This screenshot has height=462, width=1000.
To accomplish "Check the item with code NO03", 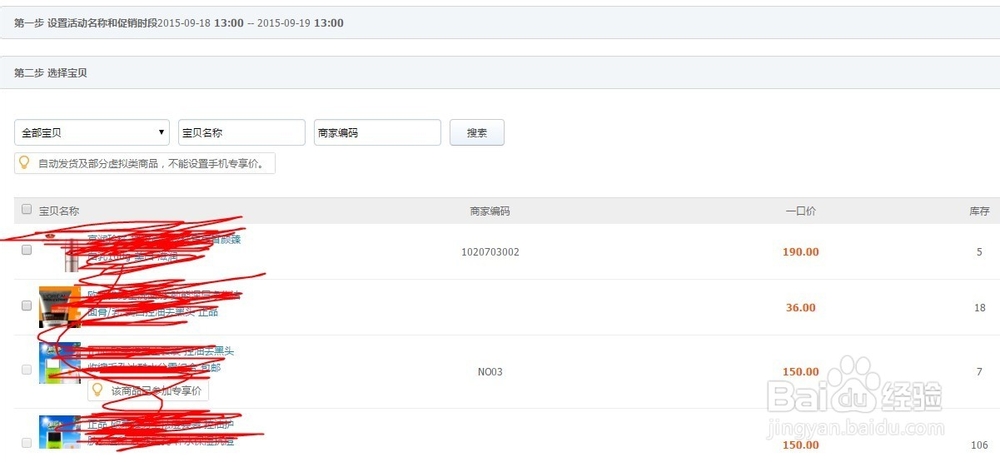I will 26,369.
